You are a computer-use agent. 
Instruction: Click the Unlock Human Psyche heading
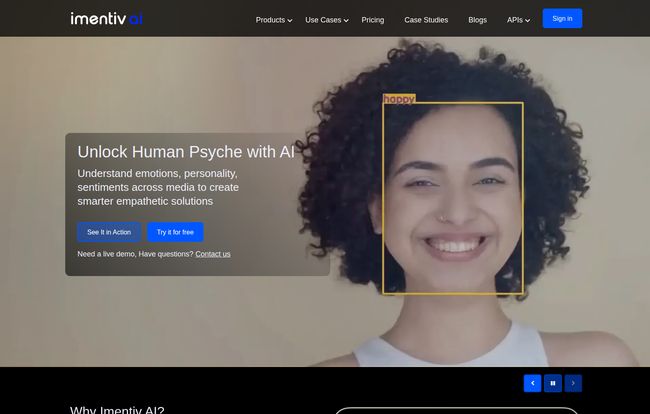tap(186, 152)
